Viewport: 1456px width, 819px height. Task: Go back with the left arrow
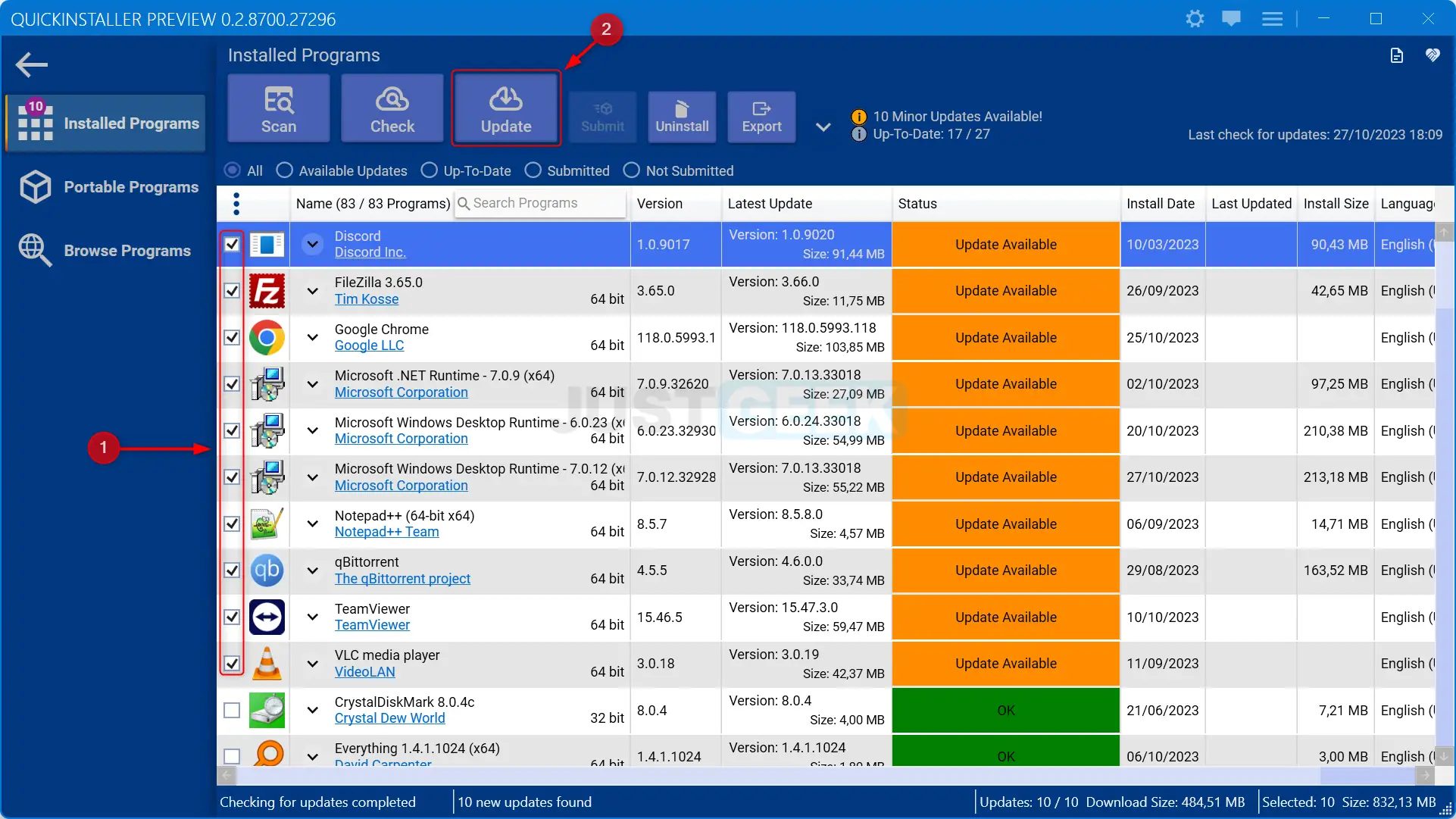(32, 64)
